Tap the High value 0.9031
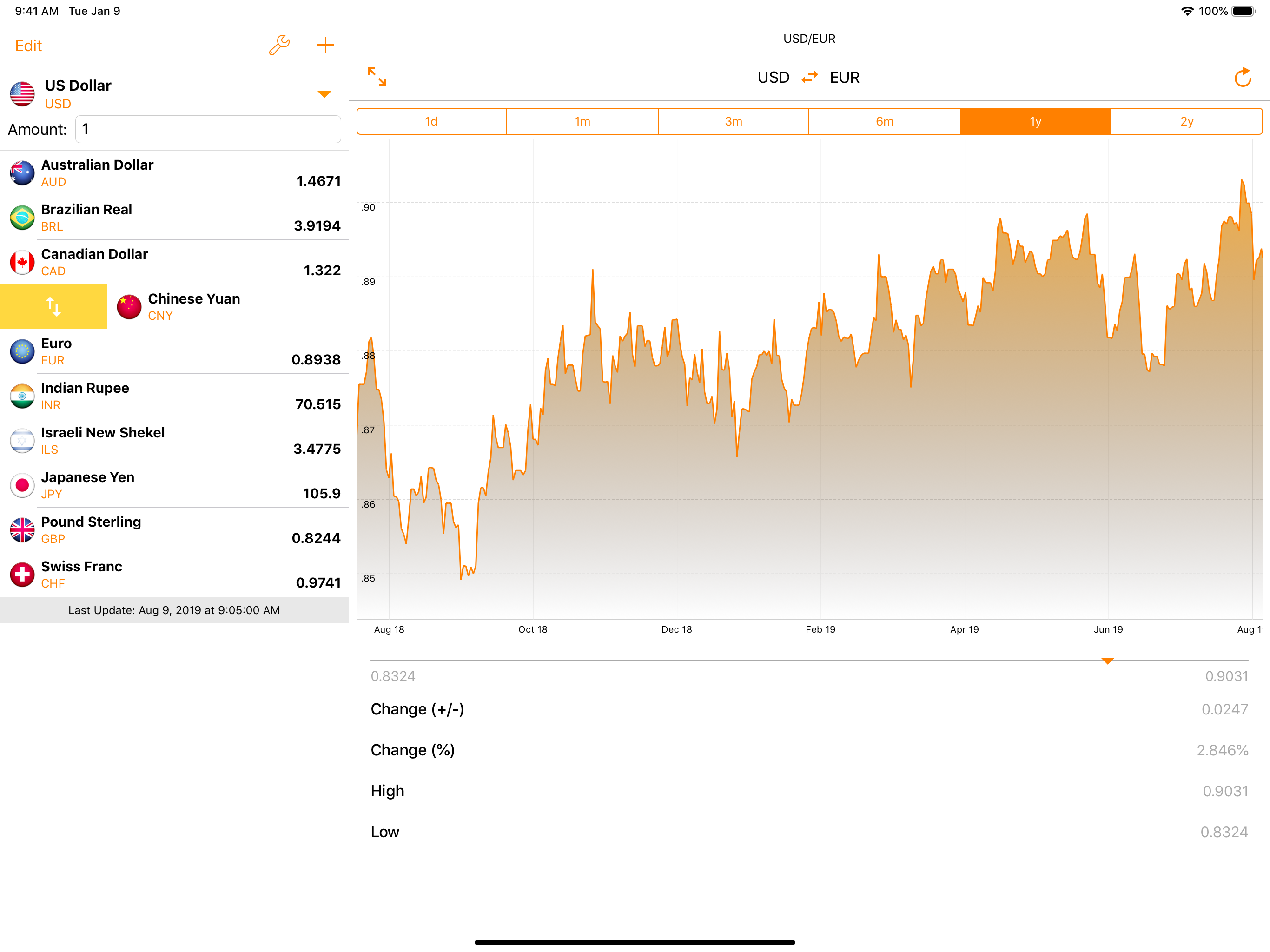The height and width of the screenshot is (952, 1270). point(1225,791)
